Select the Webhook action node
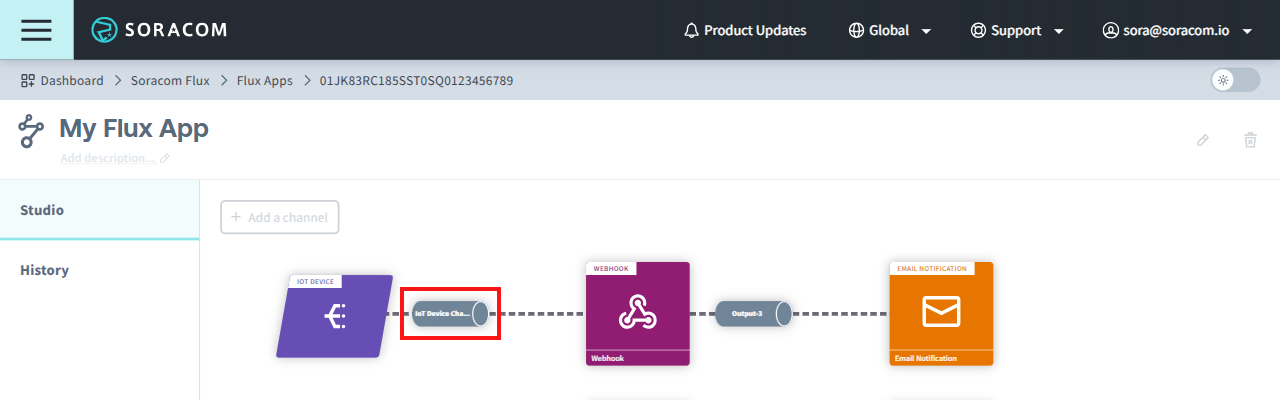 (x=638, y=314)
